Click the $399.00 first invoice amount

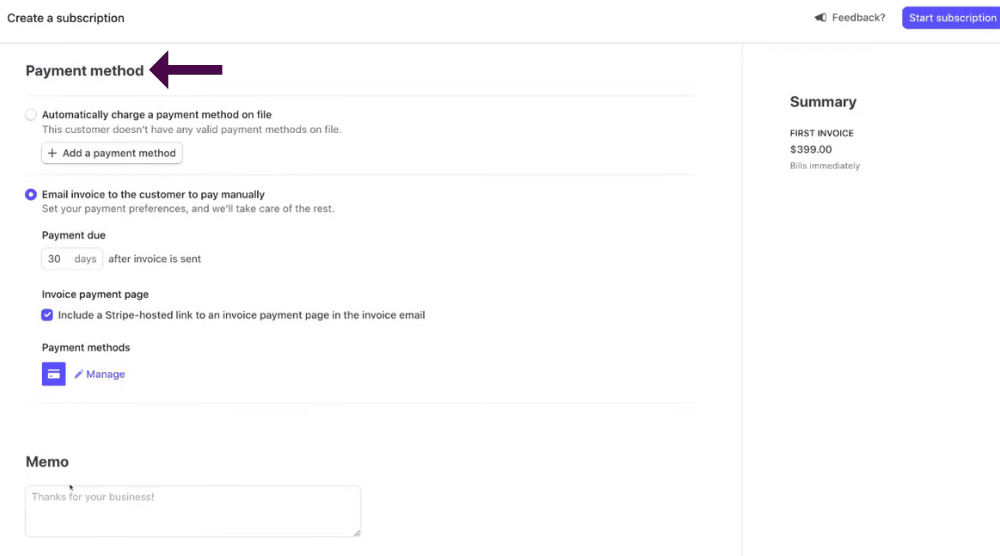[x=811, y=149]
